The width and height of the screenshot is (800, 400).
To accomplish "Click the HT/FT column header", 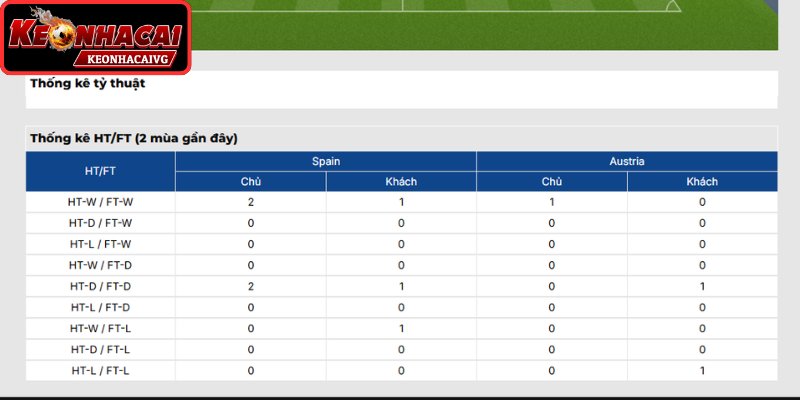I will click(x=101, y=171).
